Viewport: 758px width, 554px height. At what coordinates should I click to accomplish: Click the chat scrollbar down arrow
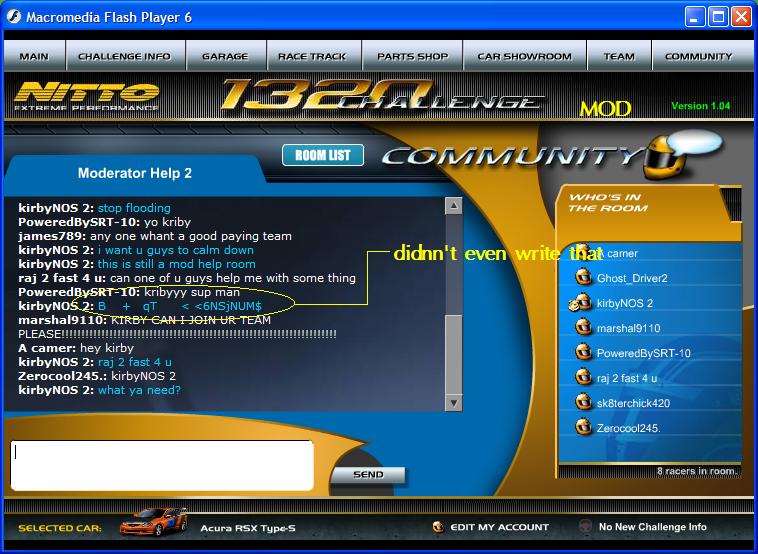click(x=453, y=403)
